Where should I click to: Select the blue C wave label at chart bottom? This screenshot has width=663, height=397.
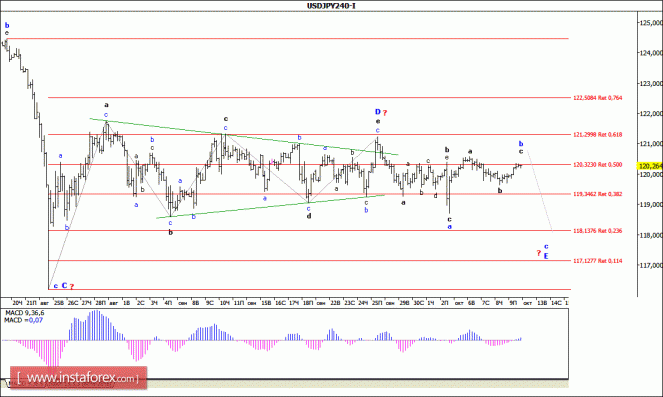pos(64,285)
